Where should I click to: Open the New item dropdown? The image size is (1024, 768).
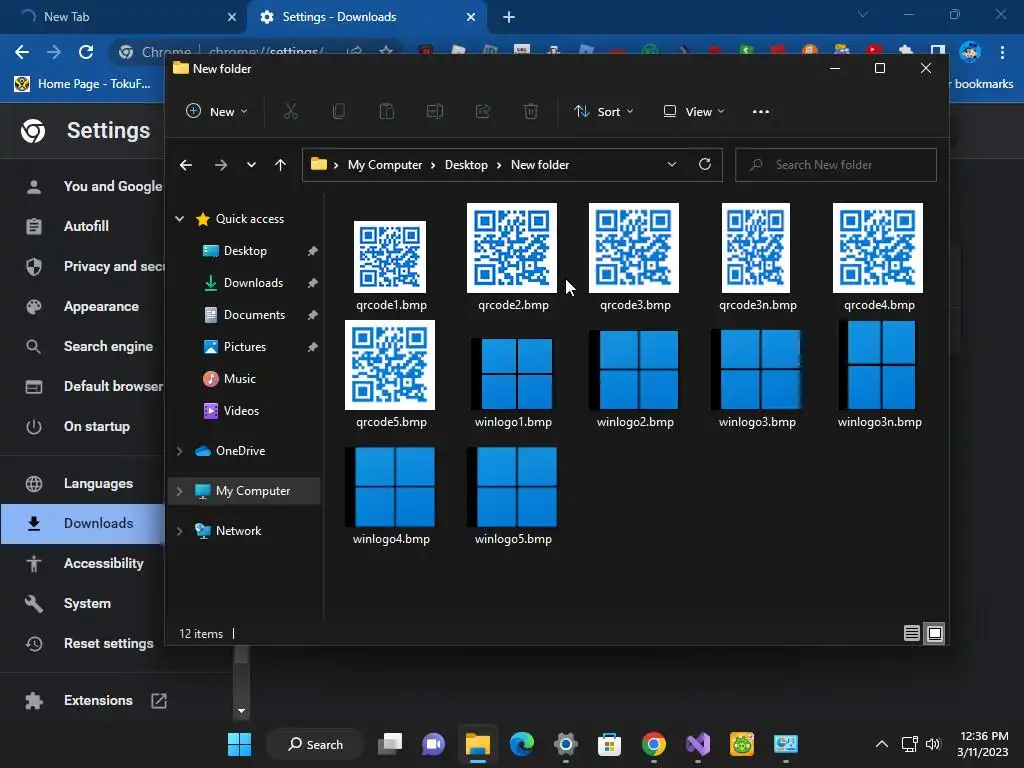point(217,112)
